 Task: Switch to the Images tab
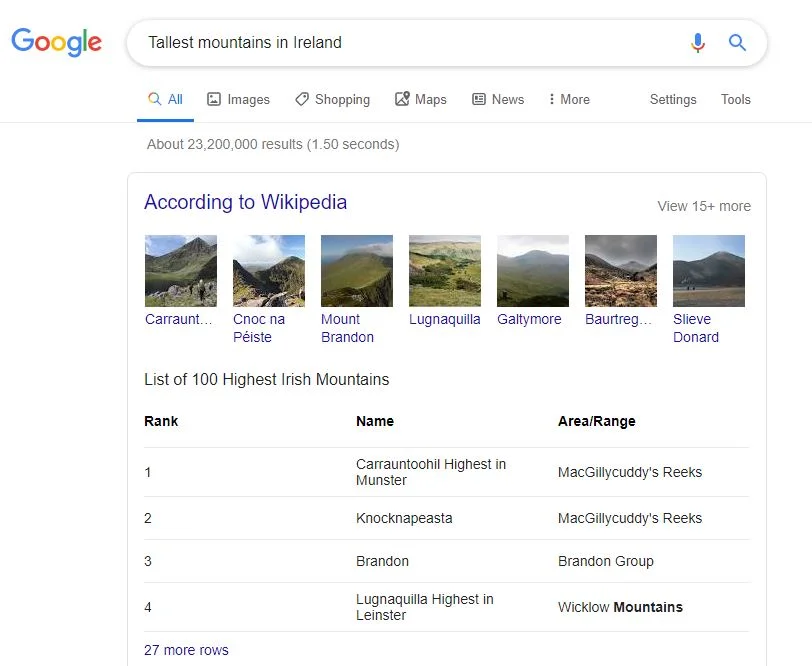[x=246, y=99]
